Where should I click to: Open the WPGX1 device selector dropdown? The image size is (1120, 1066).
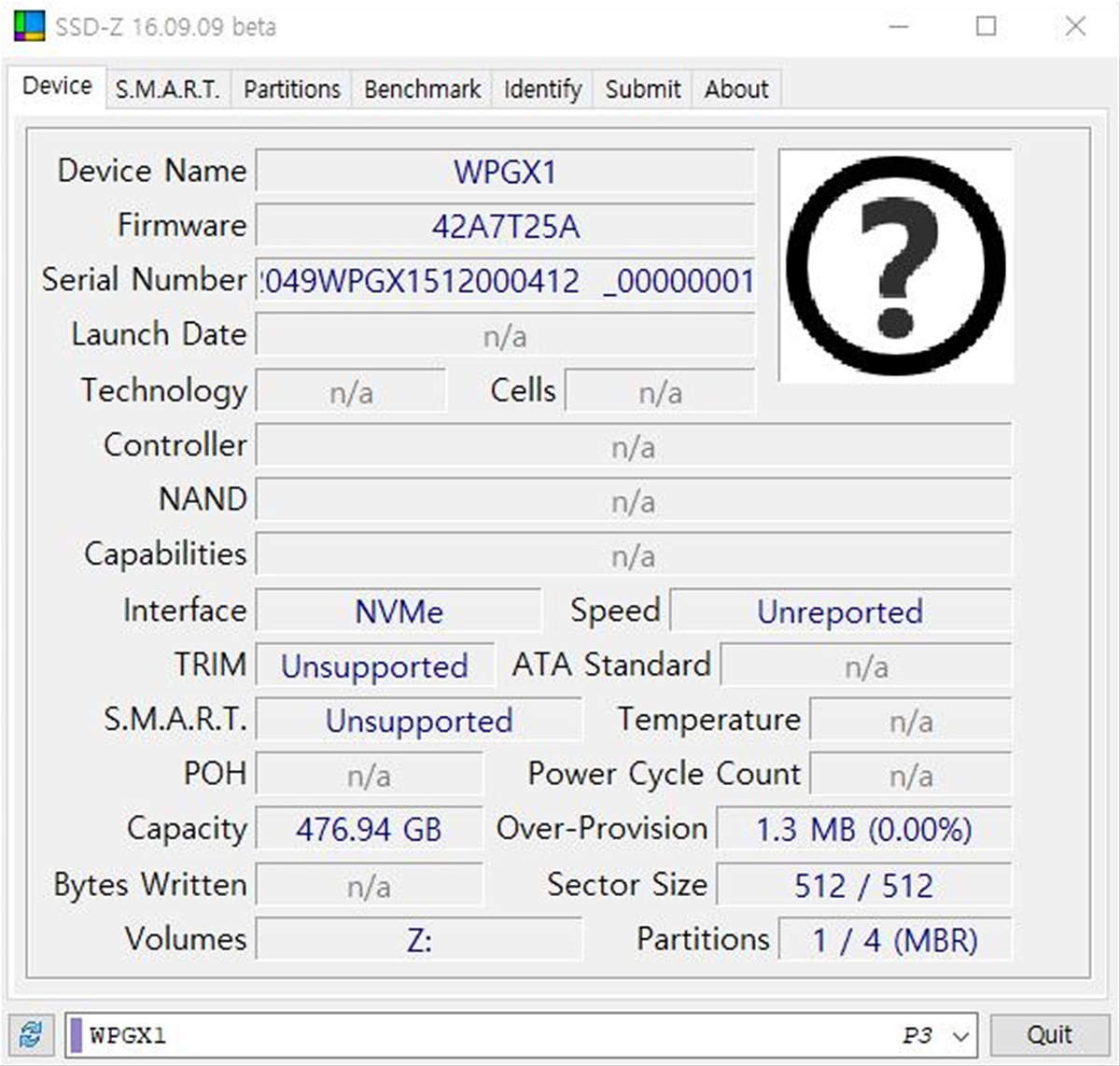(x=522, y=1035)
